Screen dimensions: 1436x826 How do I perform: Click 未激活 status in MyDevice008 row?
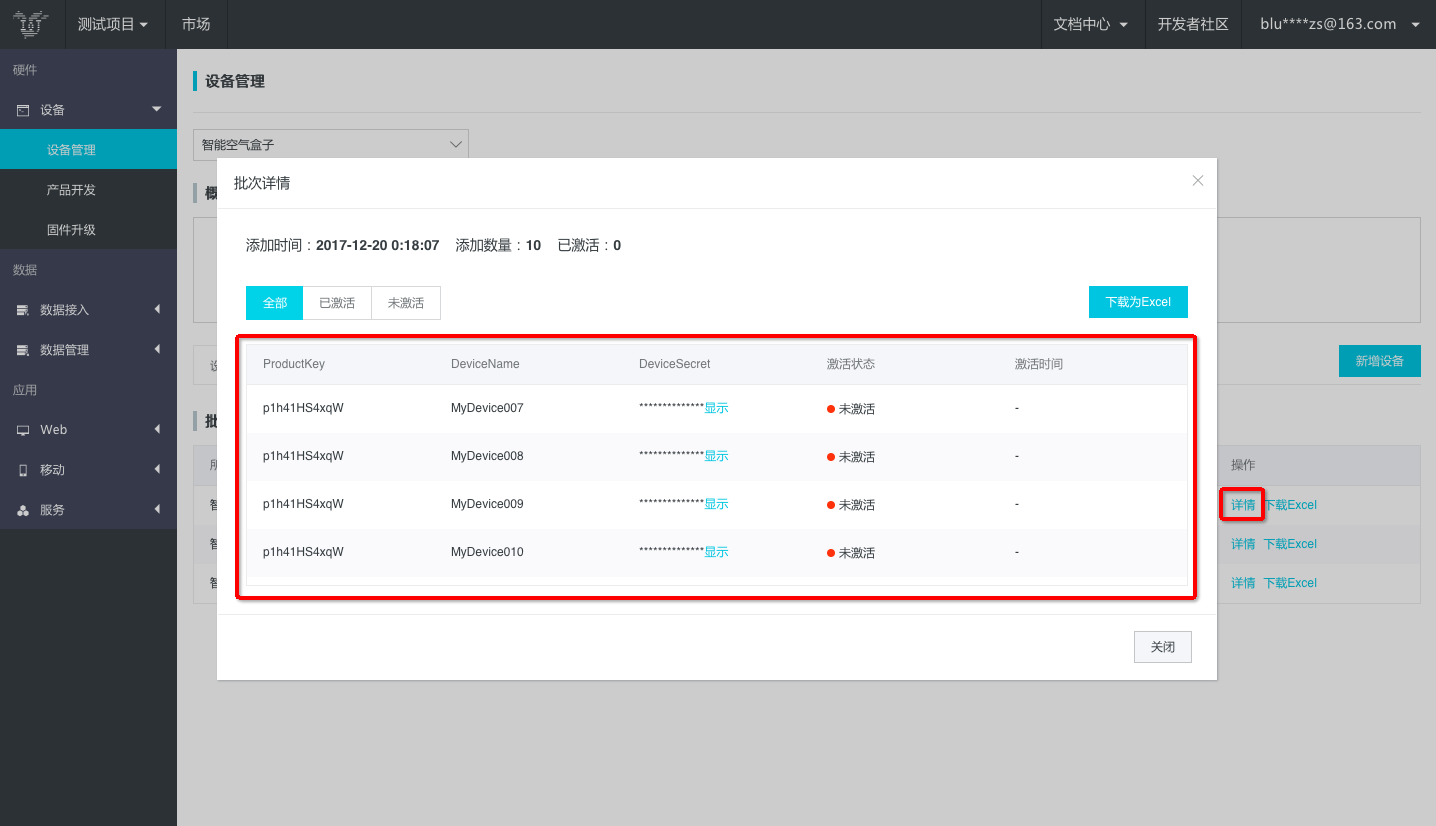coord(851,457)
